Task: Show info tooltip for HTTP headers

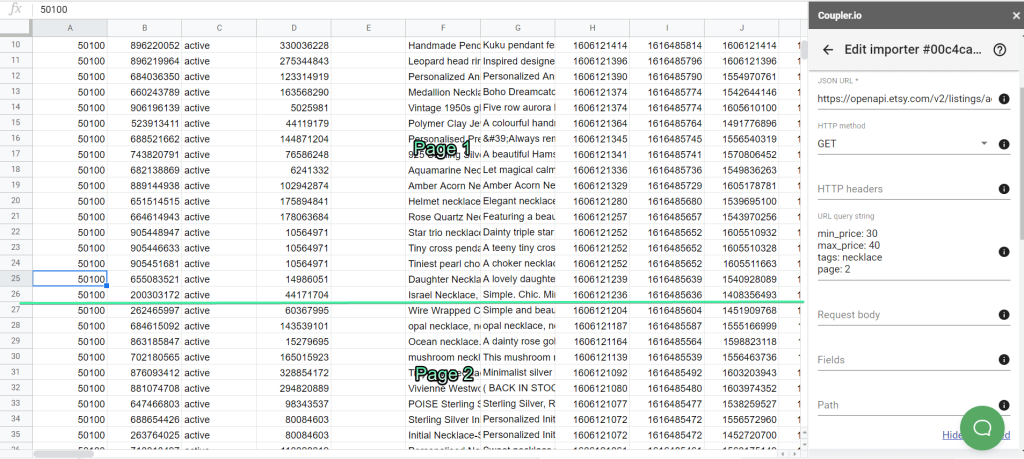Action: [1004, 189]
